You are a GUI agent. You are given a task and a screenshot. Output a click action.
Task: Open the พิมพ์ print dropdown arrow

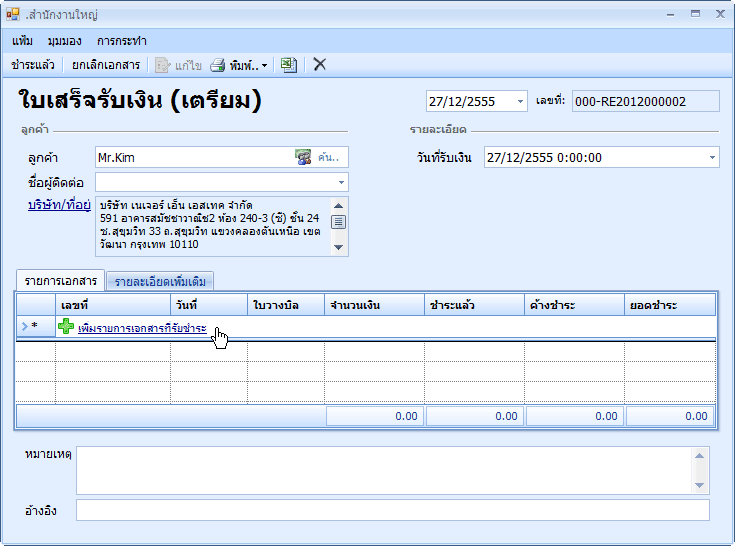(x=265, y=66)
